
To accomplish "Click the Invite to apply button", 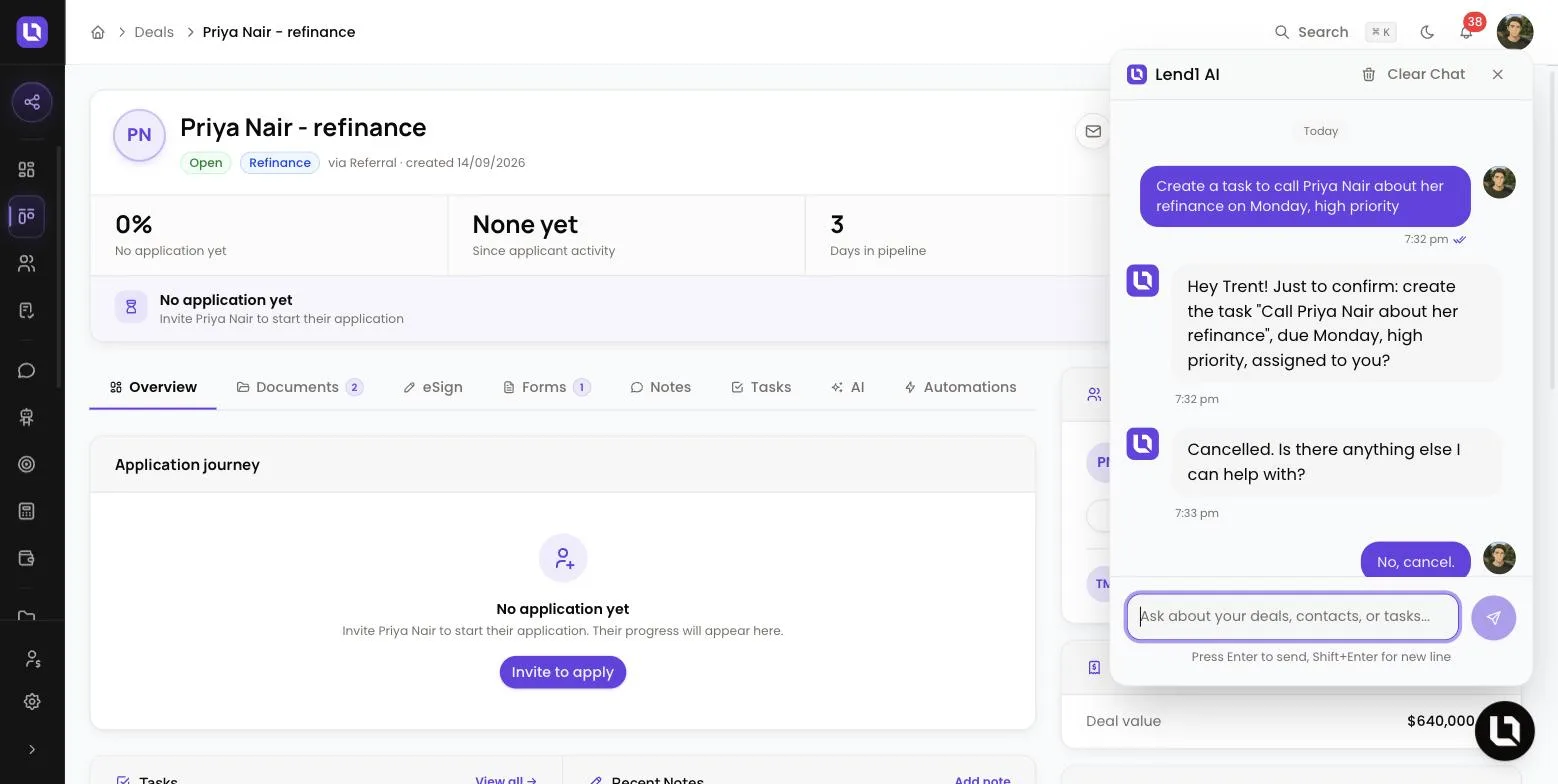I will tap(563, 672).
